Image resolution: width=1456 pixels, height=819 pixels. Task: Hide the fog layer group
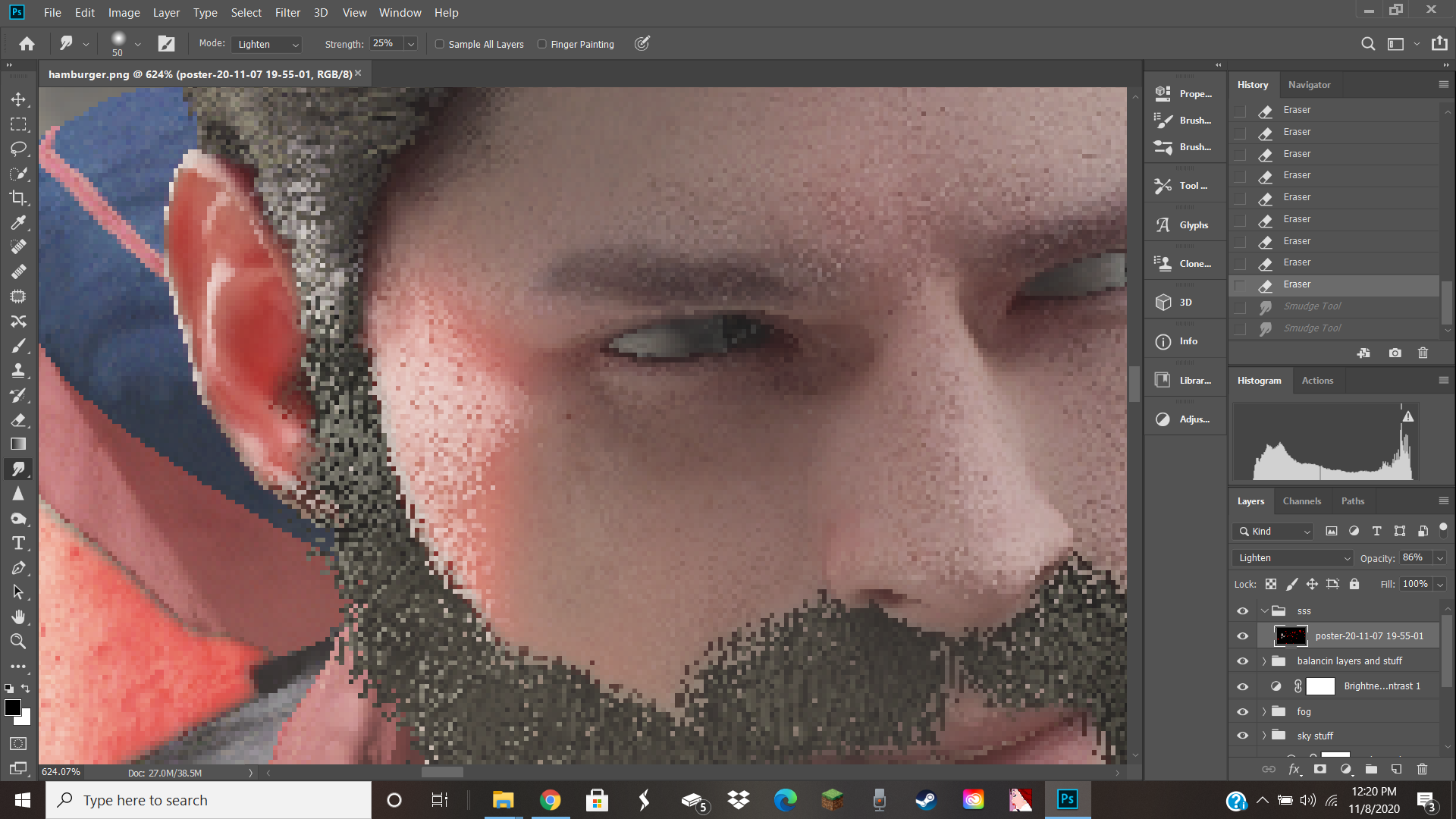tap(1242, 711)
